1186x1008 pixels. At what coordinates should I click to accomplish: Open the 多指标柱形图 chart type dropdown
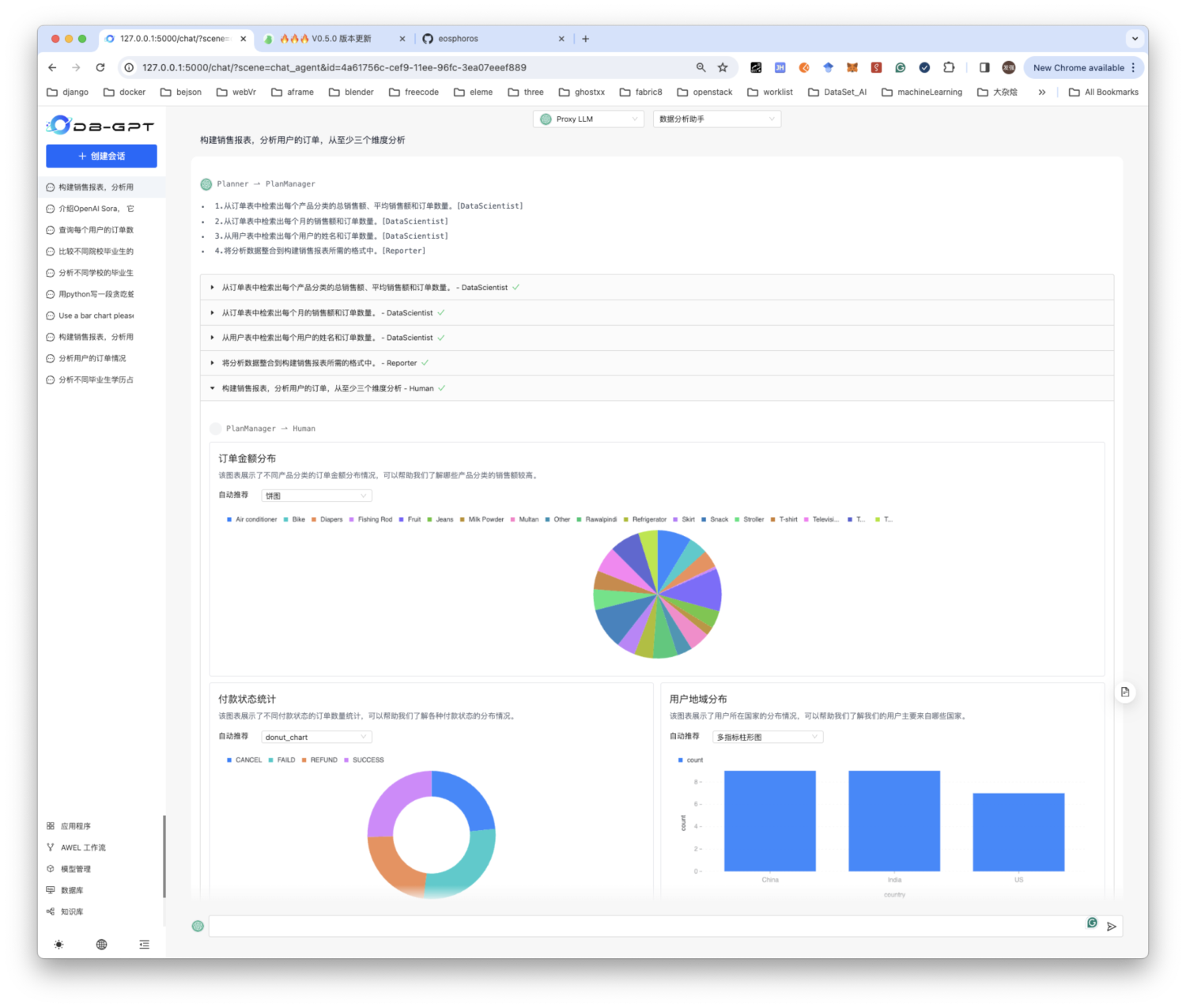[768, 737]
